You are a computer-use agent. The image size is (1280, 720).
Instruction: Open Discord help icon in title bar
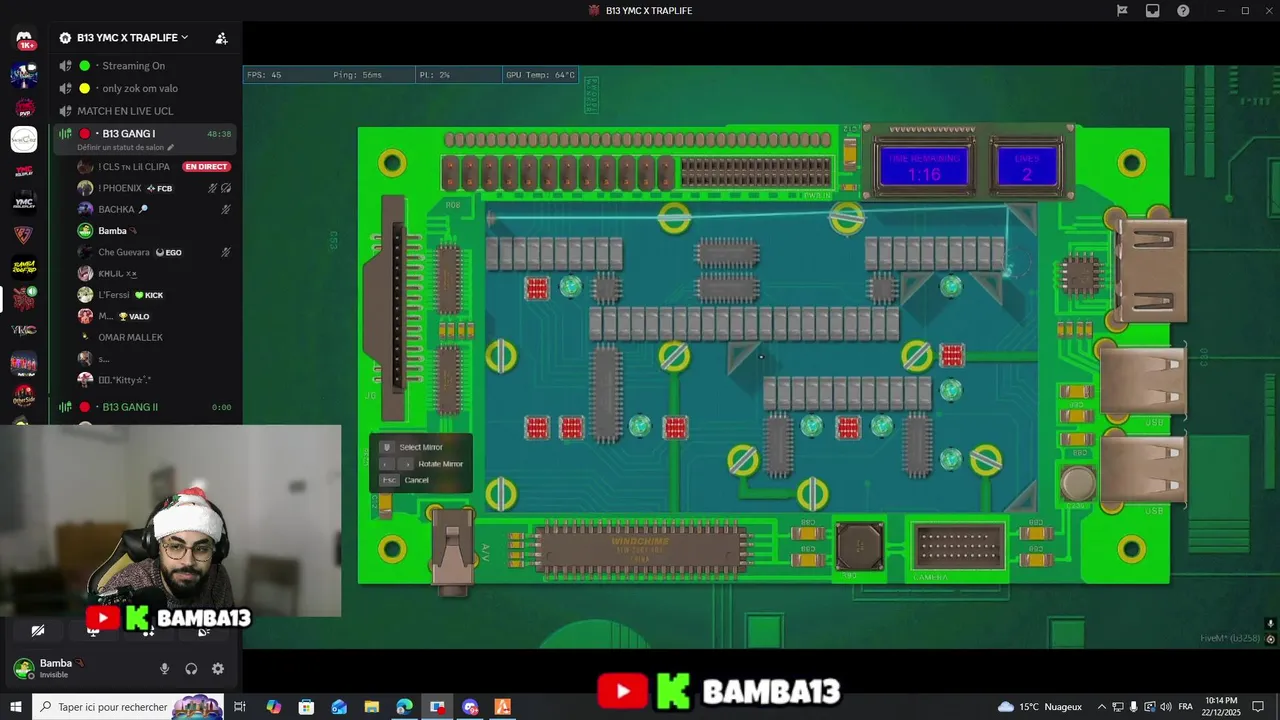point(1183,11)
